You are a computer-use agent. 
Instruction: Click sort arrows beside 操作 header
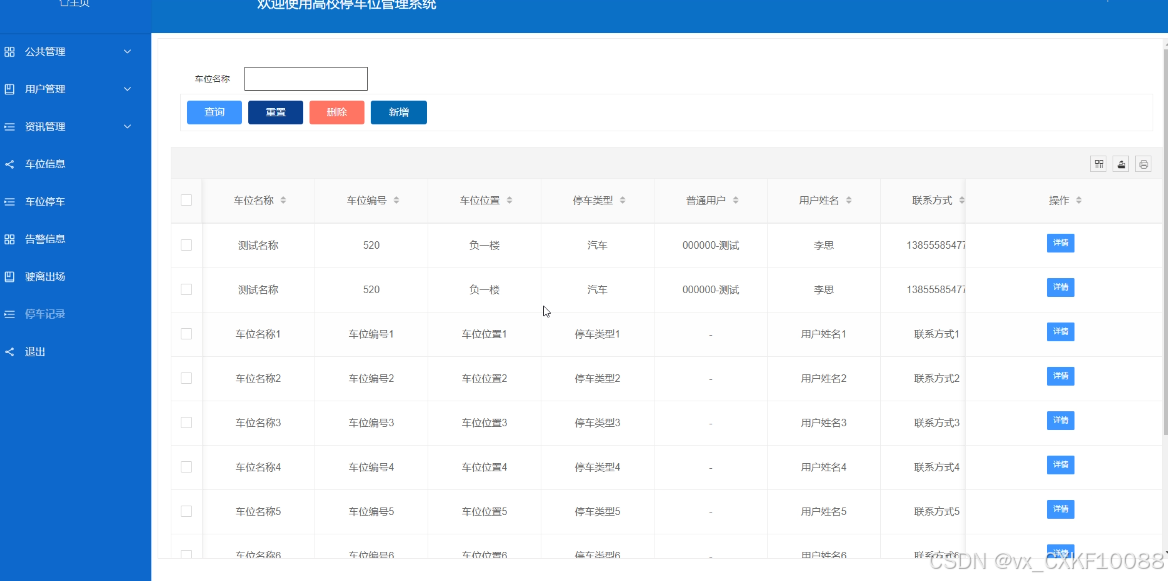click(1079, 200)
